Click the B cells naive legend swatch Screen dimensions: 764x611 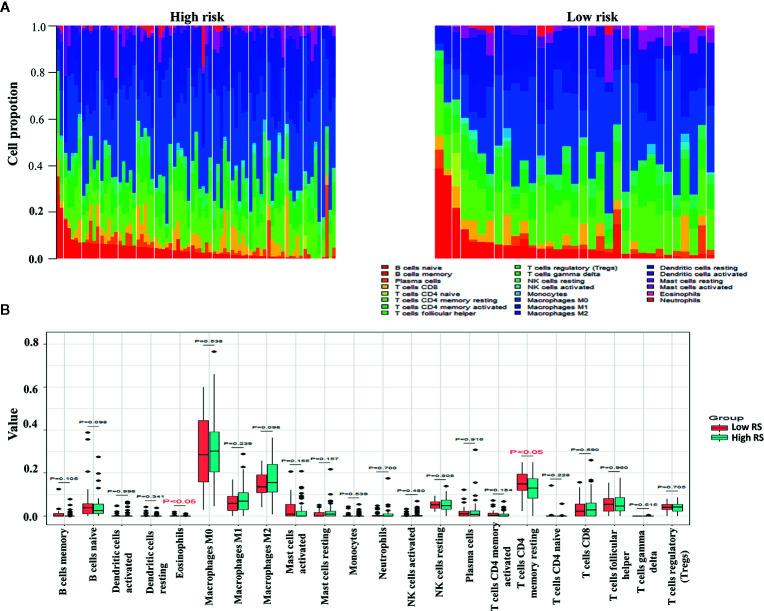click(385, 268)
